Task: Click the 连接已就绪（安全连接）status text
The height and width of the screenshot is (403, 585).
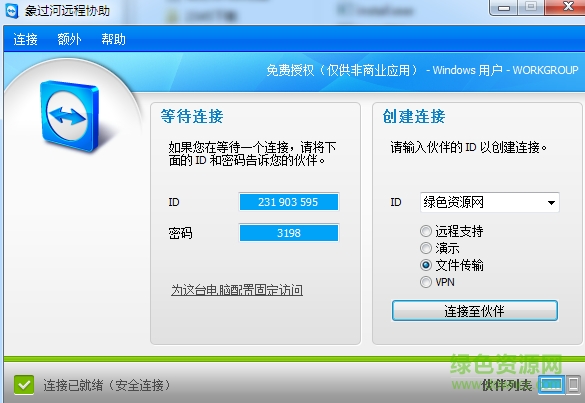Action: pyautogui.click(x=107, y=385)
